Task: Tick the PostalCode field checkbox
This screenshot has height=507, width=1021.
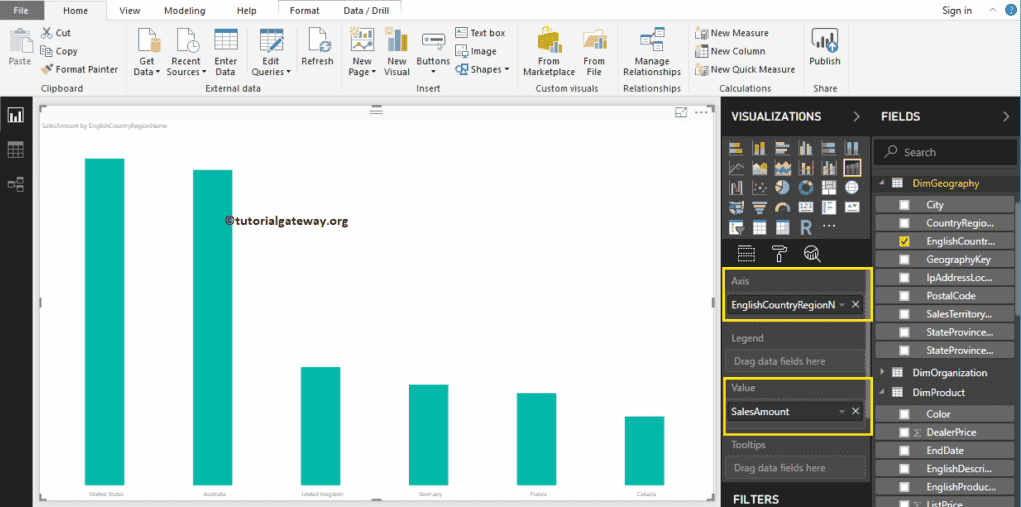Action: pos(904,296)
